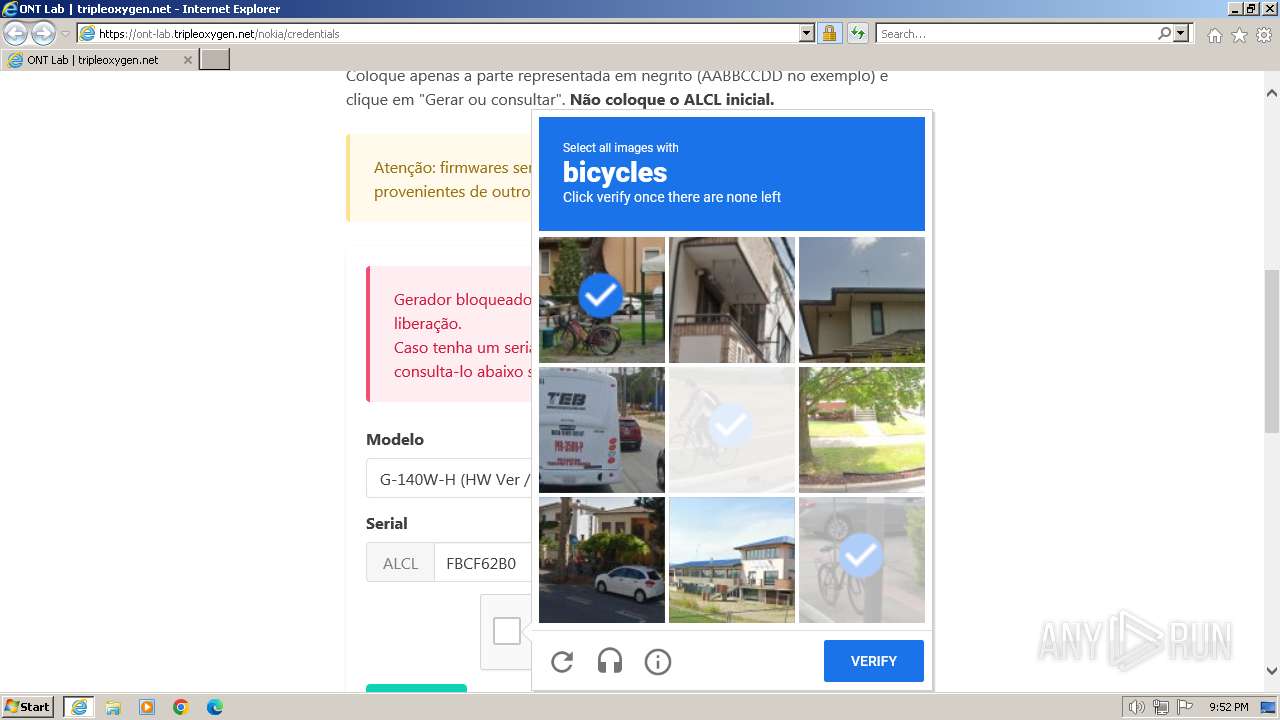Screen dimensions: 1280x720
Task: Click the VERIFY button
Action: click(x=874, y=661)
